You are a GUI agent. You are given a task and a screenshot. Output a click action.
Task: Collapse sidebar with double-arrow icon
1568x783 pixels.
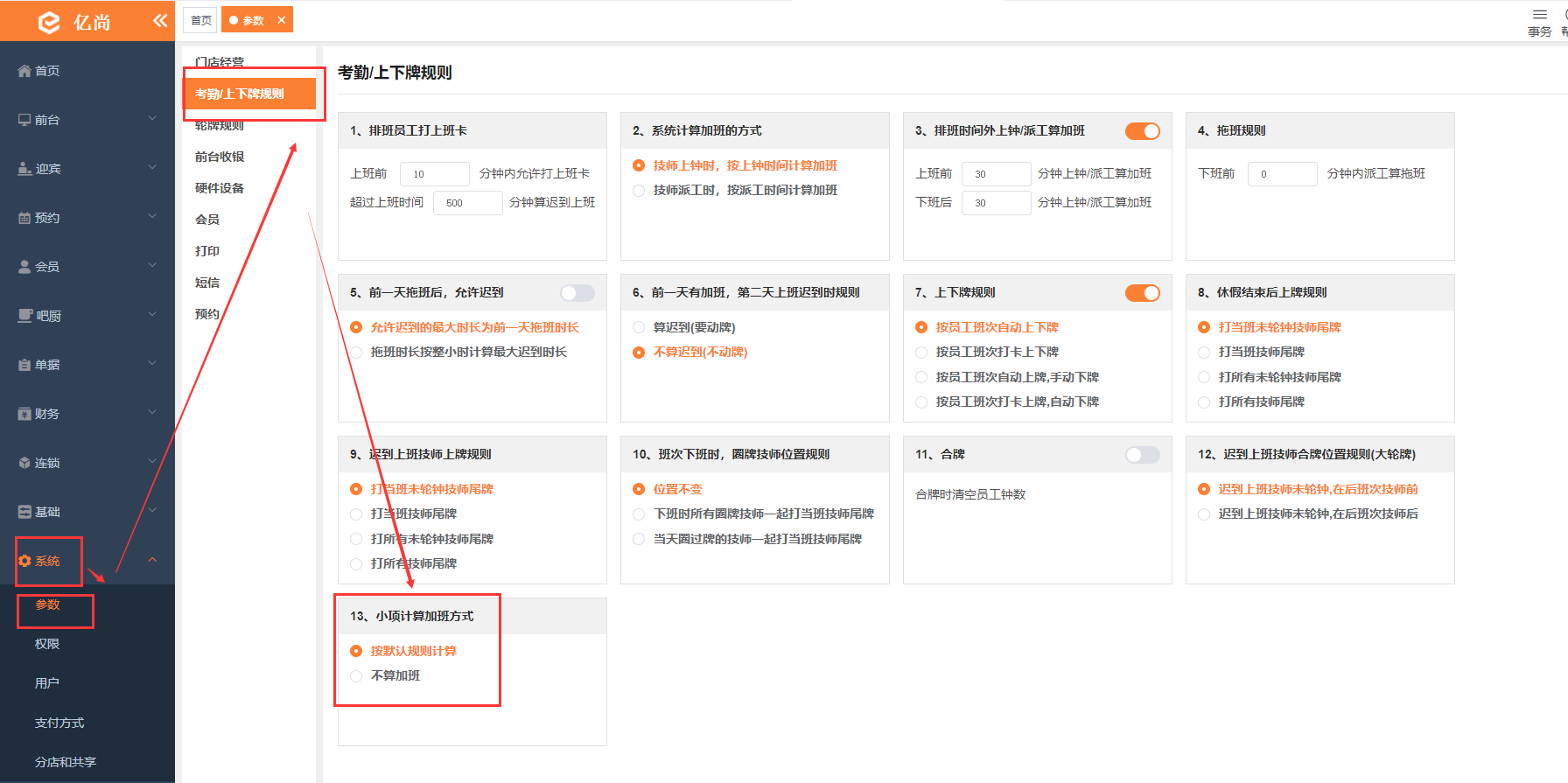[x=160, y=20]
